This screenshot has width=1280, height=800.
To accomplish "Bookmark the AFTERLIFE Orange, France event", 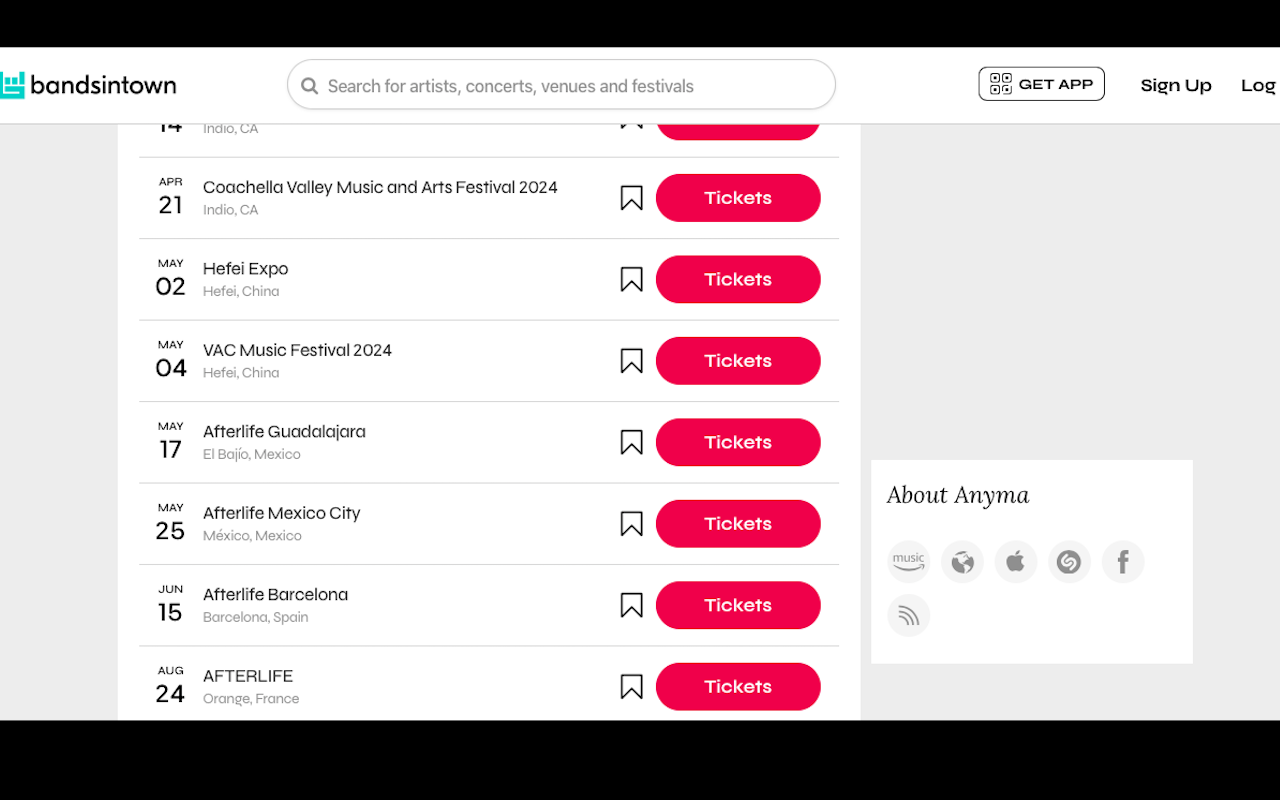I will pyautogui.click(x=631, y=687).
